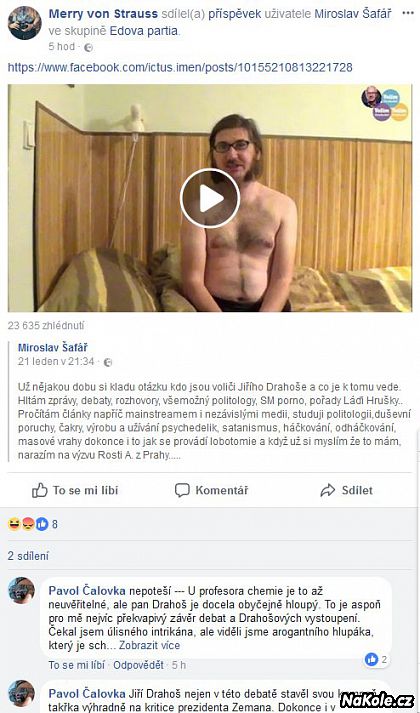The width and height of the screenshot is (420, 713).
Task: Open the laughing emoji reaction list
Action: (14, 524)
